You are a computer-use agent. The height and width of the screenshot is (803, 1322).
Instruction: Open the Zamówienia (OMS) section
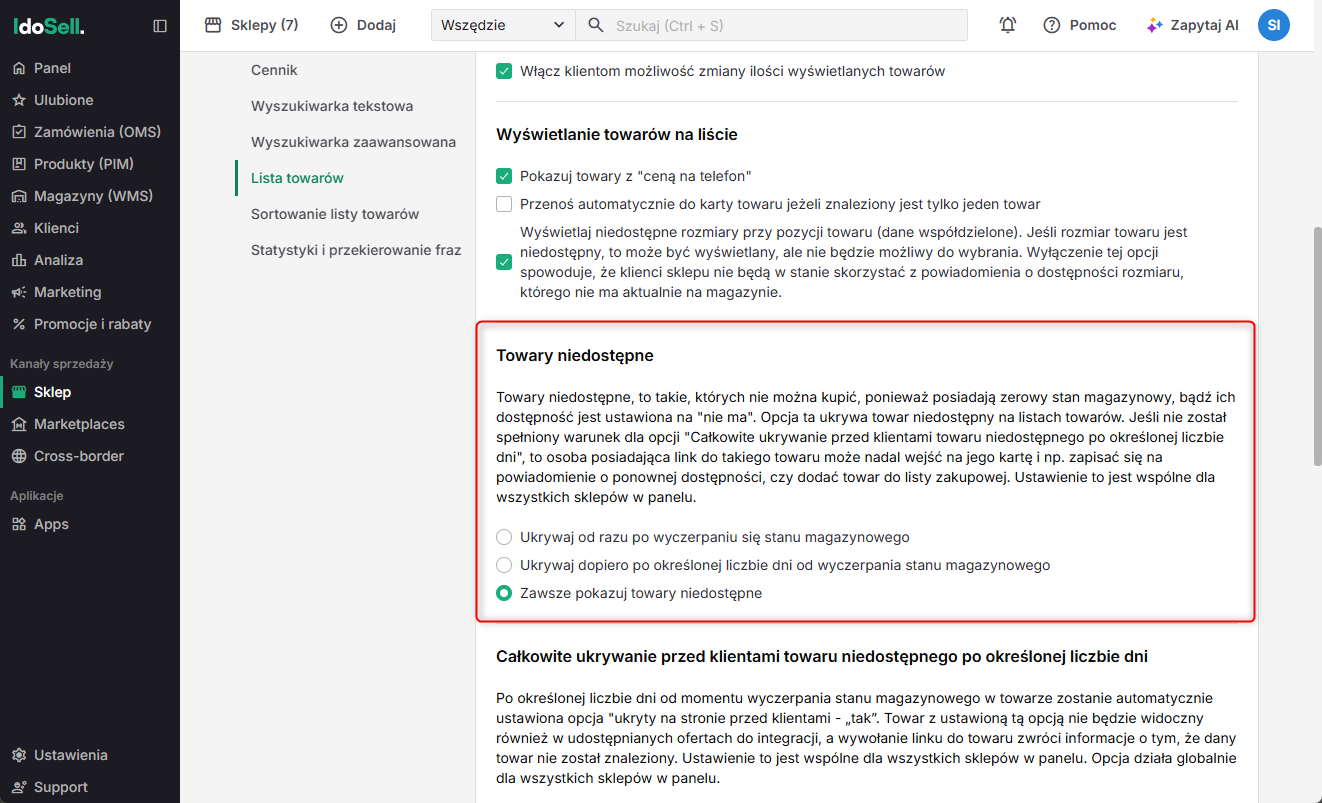[x=97, y=132]
